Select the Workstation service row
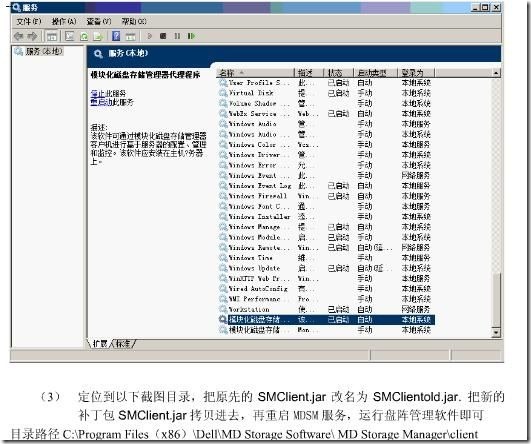Viewport: 531px width, 444px height. [326, 309]
